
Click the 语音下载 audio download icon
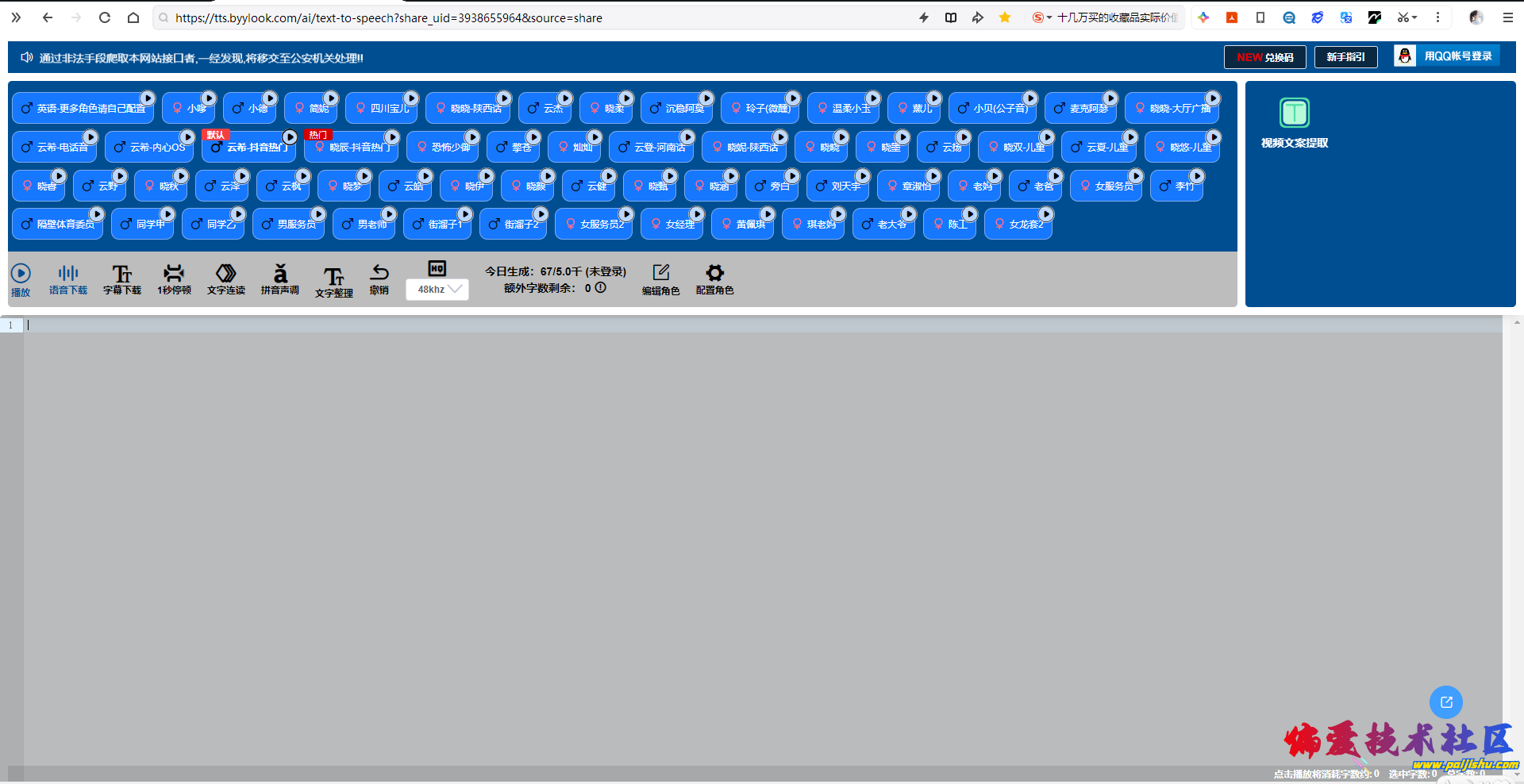point(68,275)
